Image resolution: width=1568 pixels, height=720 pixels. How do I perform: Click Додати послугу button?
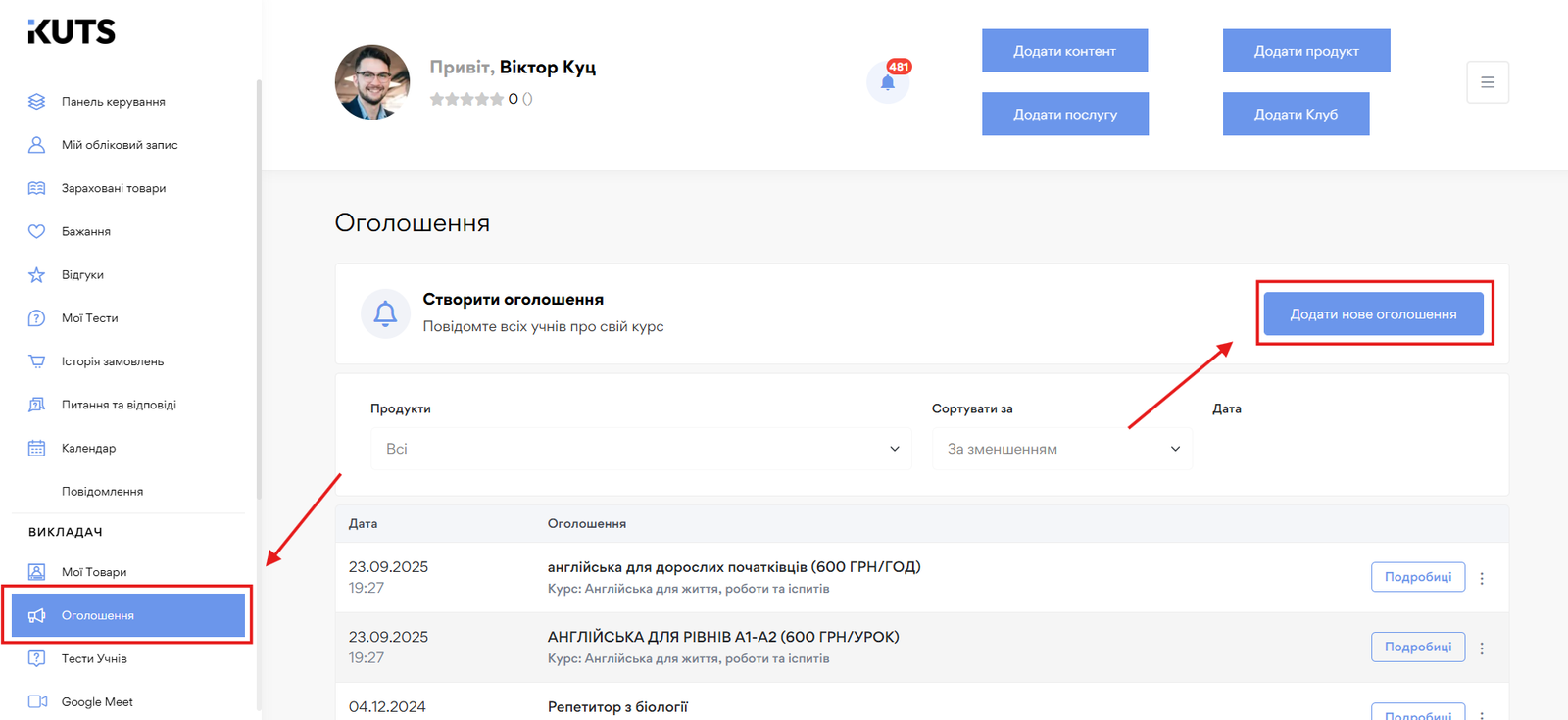[x=1065, y=115]
